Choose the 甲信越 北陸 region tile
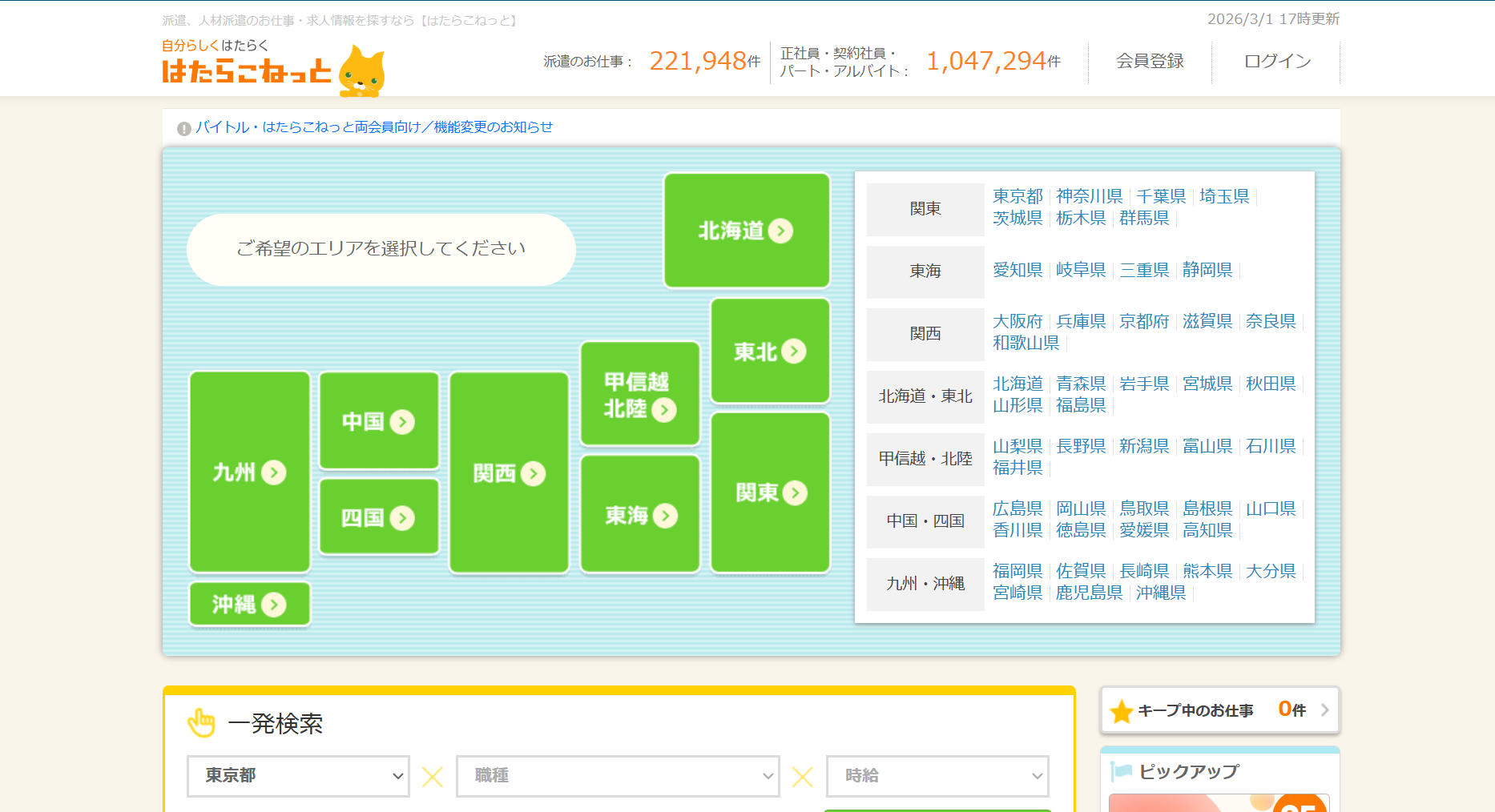 [639, 395]
